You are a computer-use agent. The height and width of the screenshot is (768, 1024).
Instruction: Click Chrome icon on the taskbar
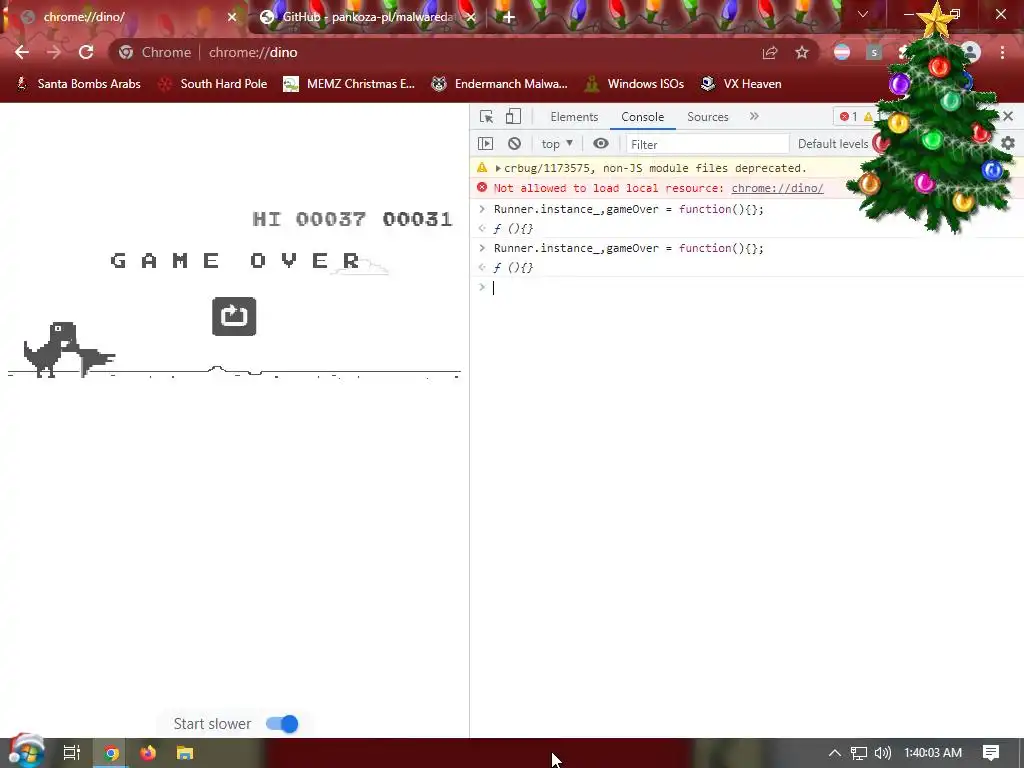pos(111,753)
